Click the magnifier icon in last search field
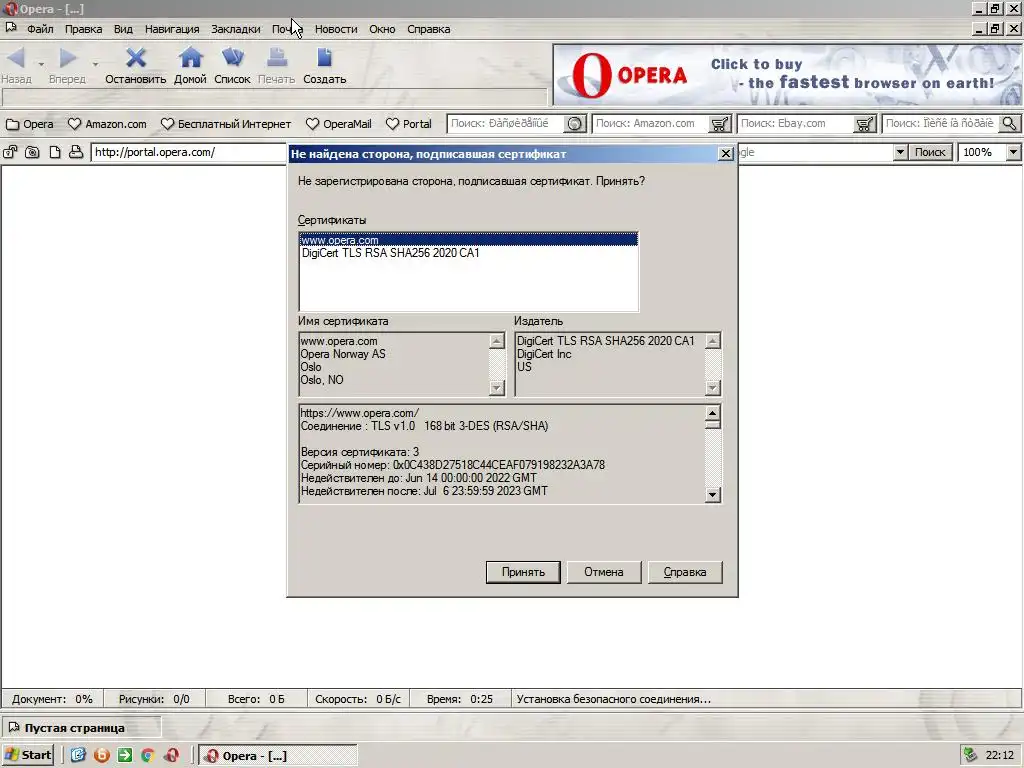Screen dimensions: 1024x768 (x=1010, y=123)
